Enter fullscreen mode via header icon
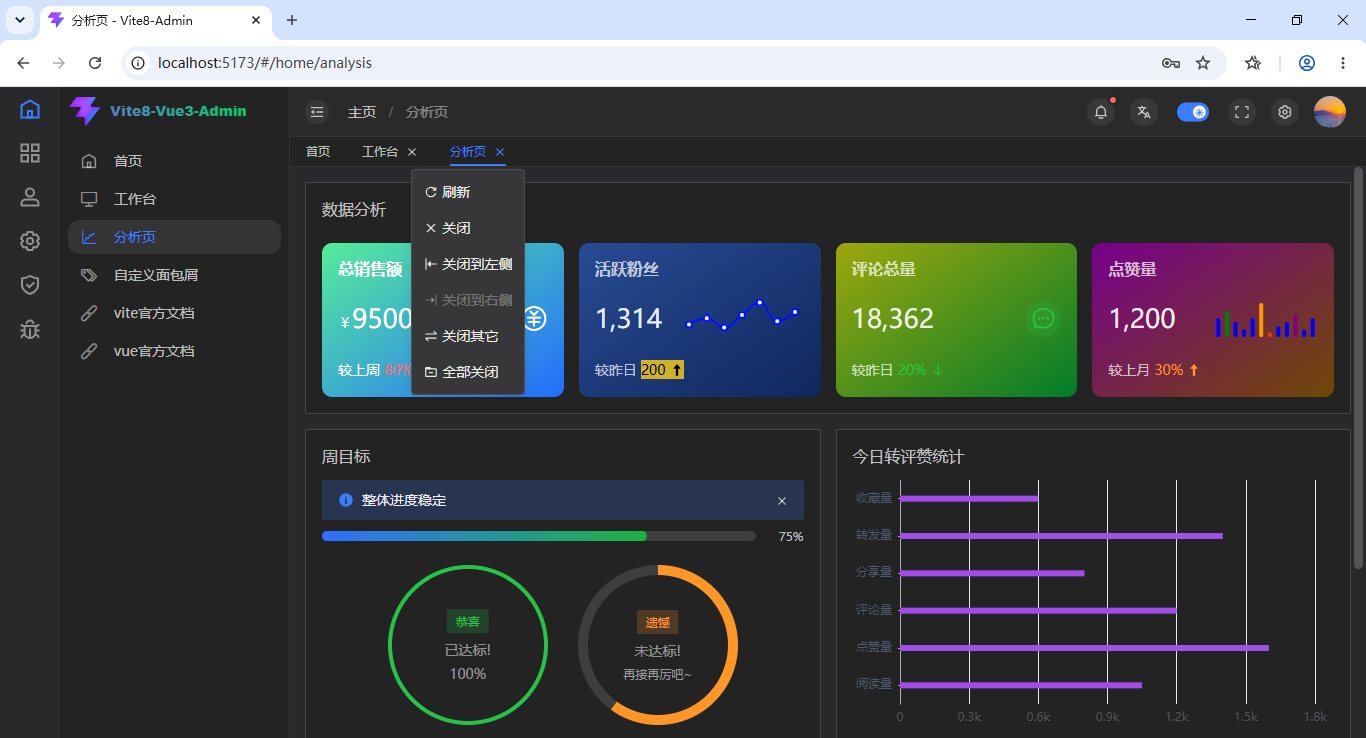This screenshot has width=1366, height=738. 1242,112
